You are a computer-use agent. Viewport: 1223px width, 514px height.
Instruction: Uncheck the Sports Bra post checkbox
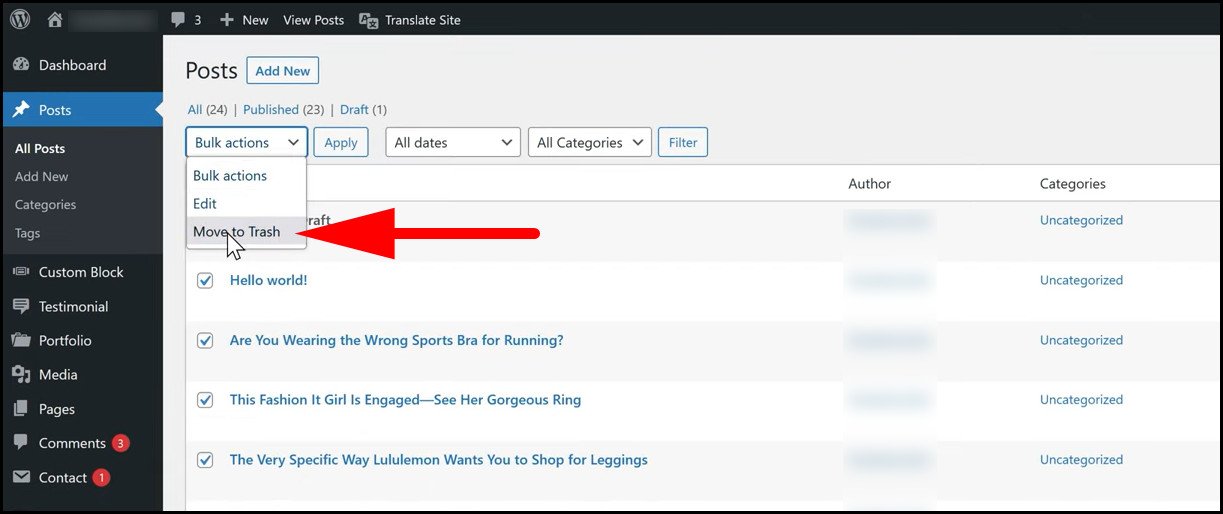(205, 341)
